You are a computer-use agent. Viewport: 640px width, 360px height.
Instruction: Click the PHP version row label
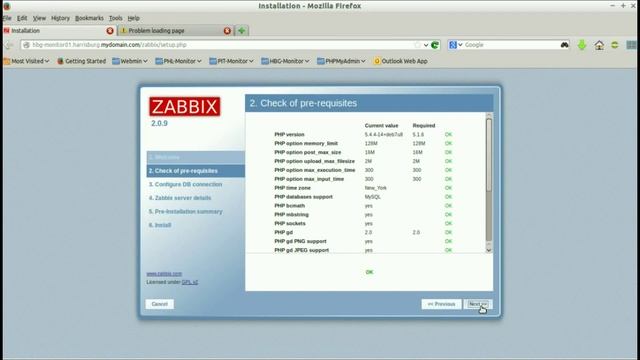point(289,134)
